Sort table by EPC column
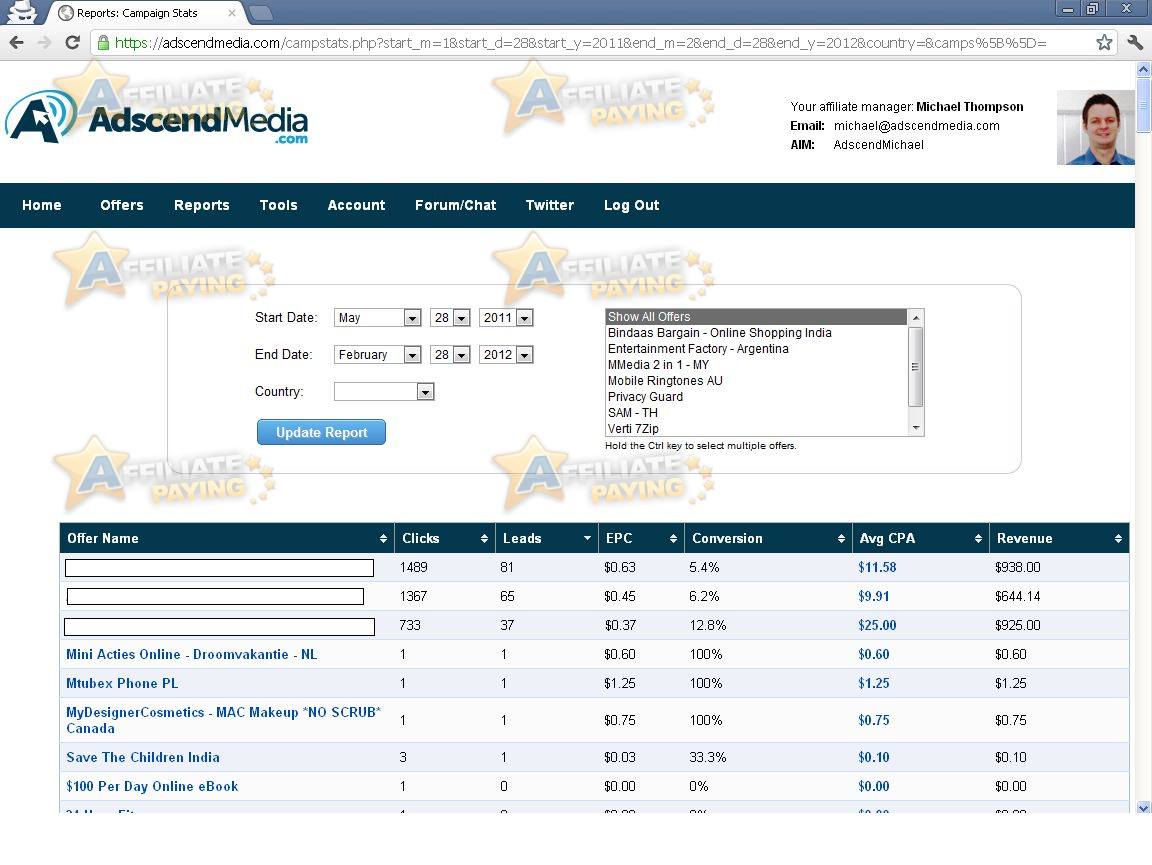This screenshot has height=865, width=1152. [x=673, y=539]
